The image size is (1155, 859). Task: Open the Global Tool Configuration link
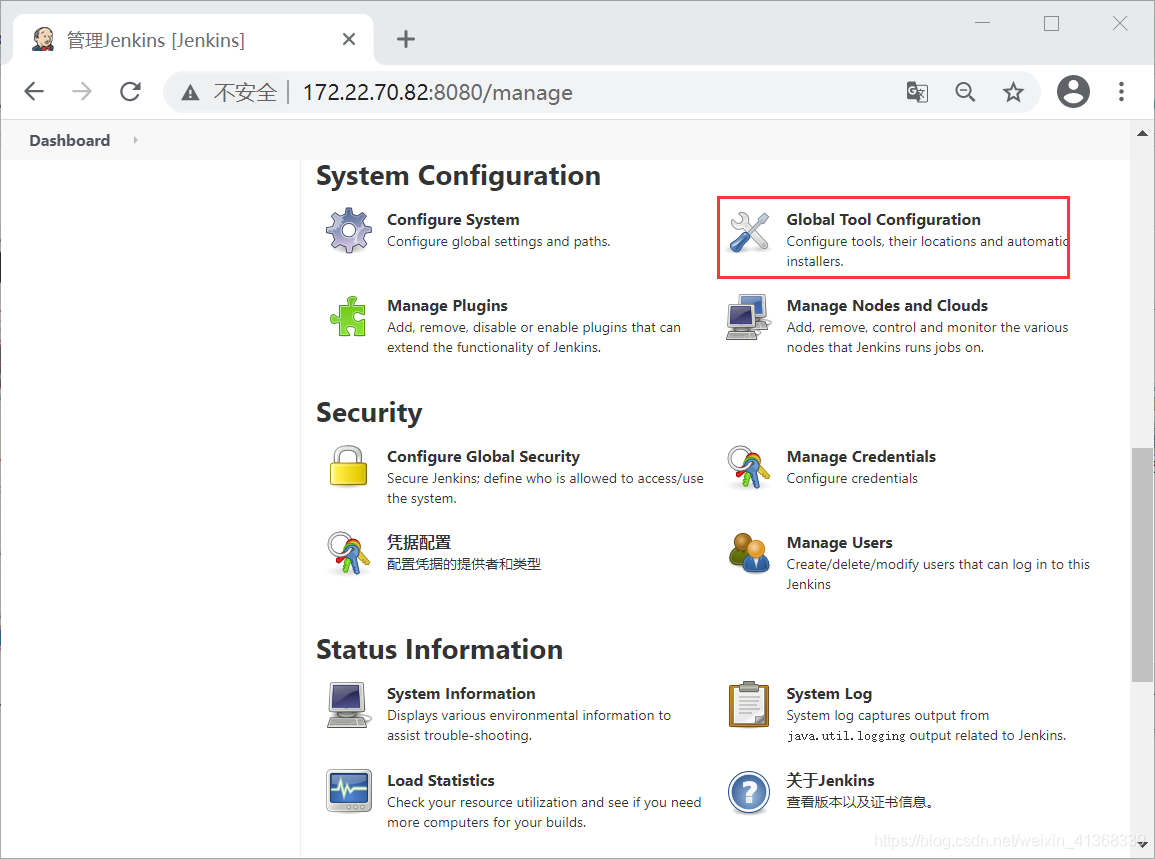pyautogui.click(x=883, y=220)
